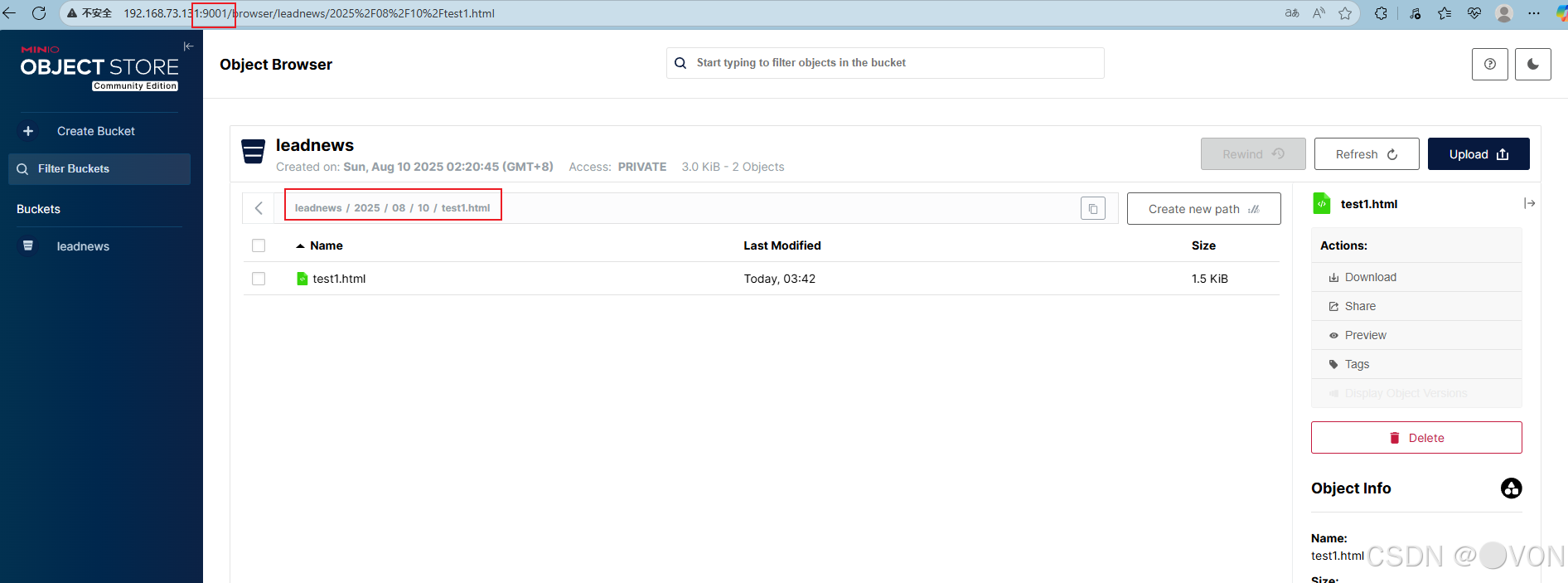Screen dimensions: 1568x583
Task: Click the Last Modified column header
Action: click(x=782, y=245)
